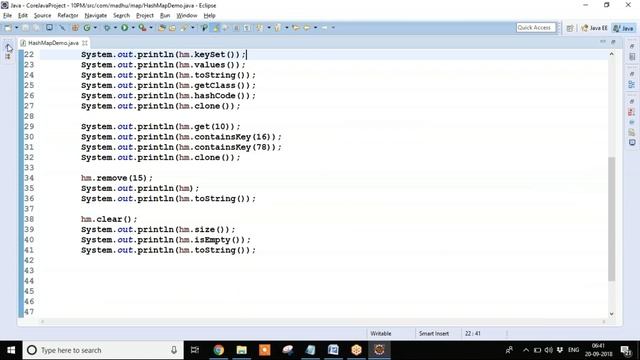The width and height of the screenshot is (640, 360).
Task: Open the Task List view icon
Action: click(x=632, y=57)
